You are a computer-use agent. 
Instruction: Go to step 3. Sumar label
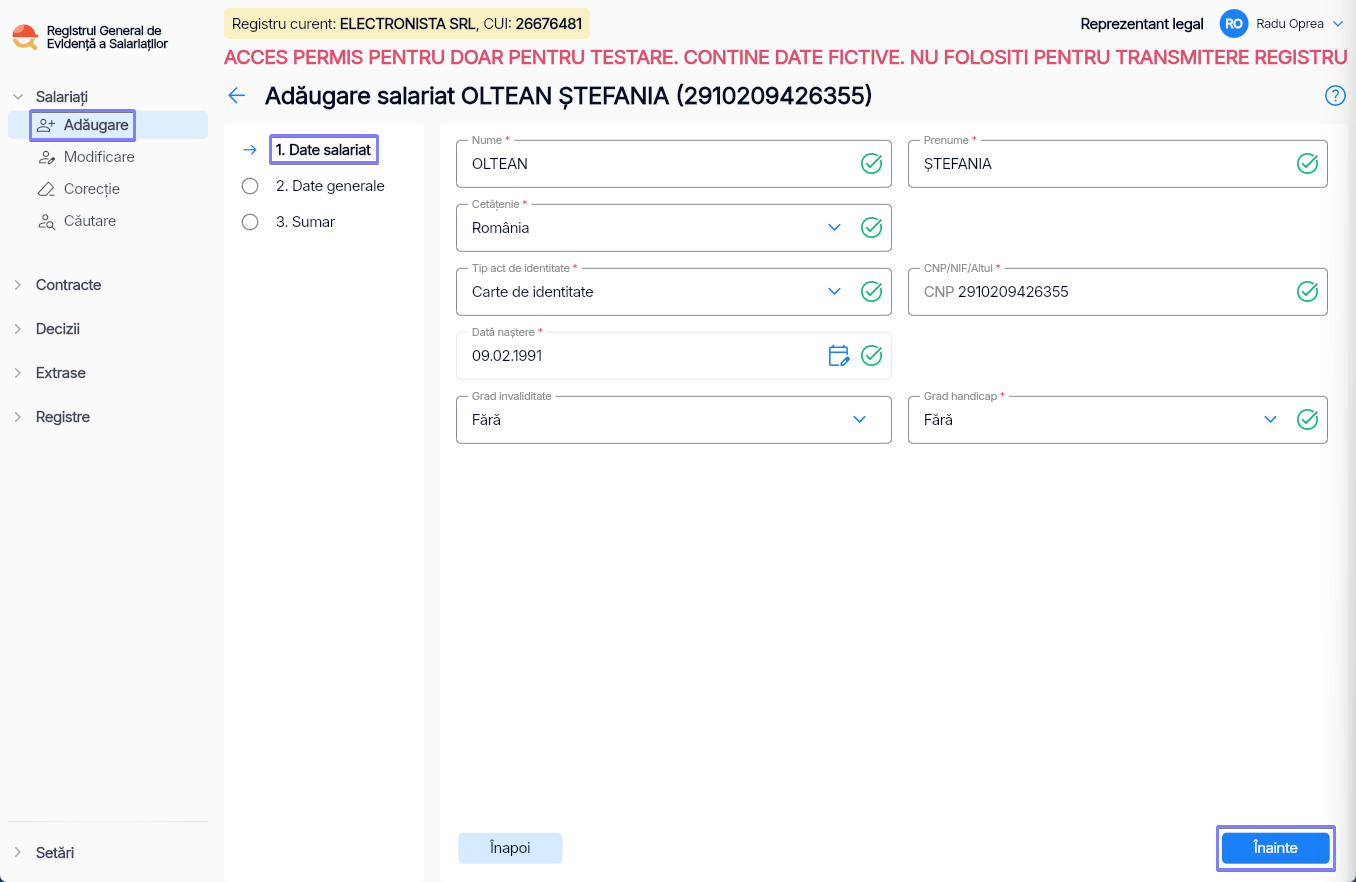(x=305, y=222)
